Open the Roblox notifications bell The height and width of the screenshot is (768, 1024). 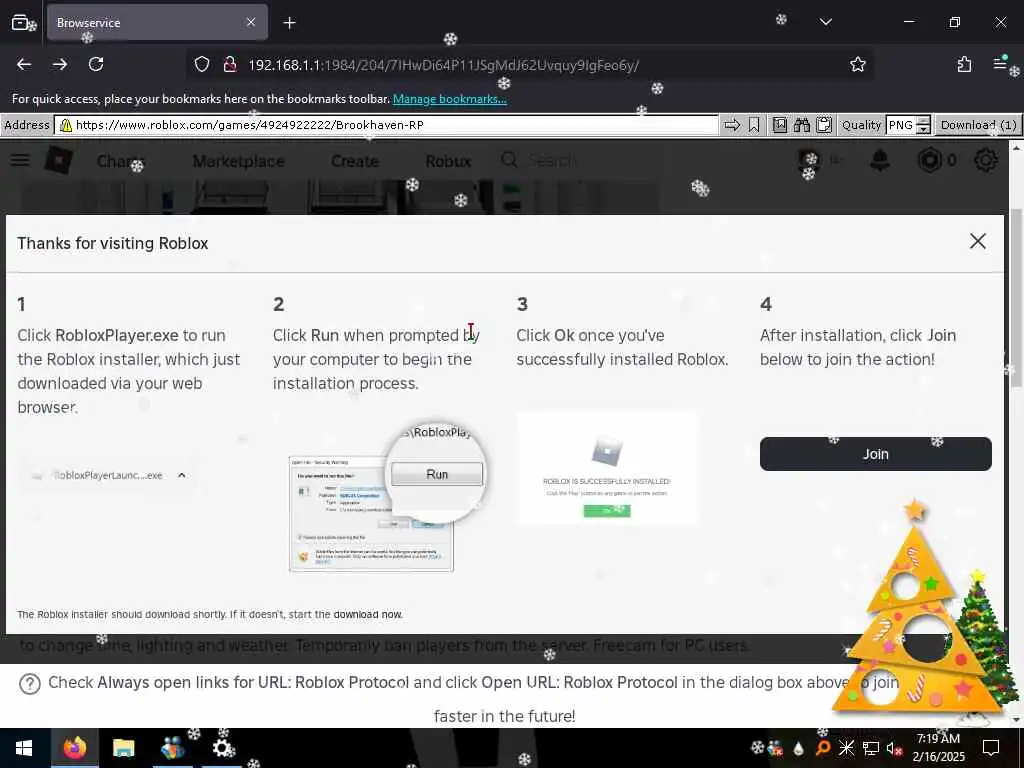[880, 160]
